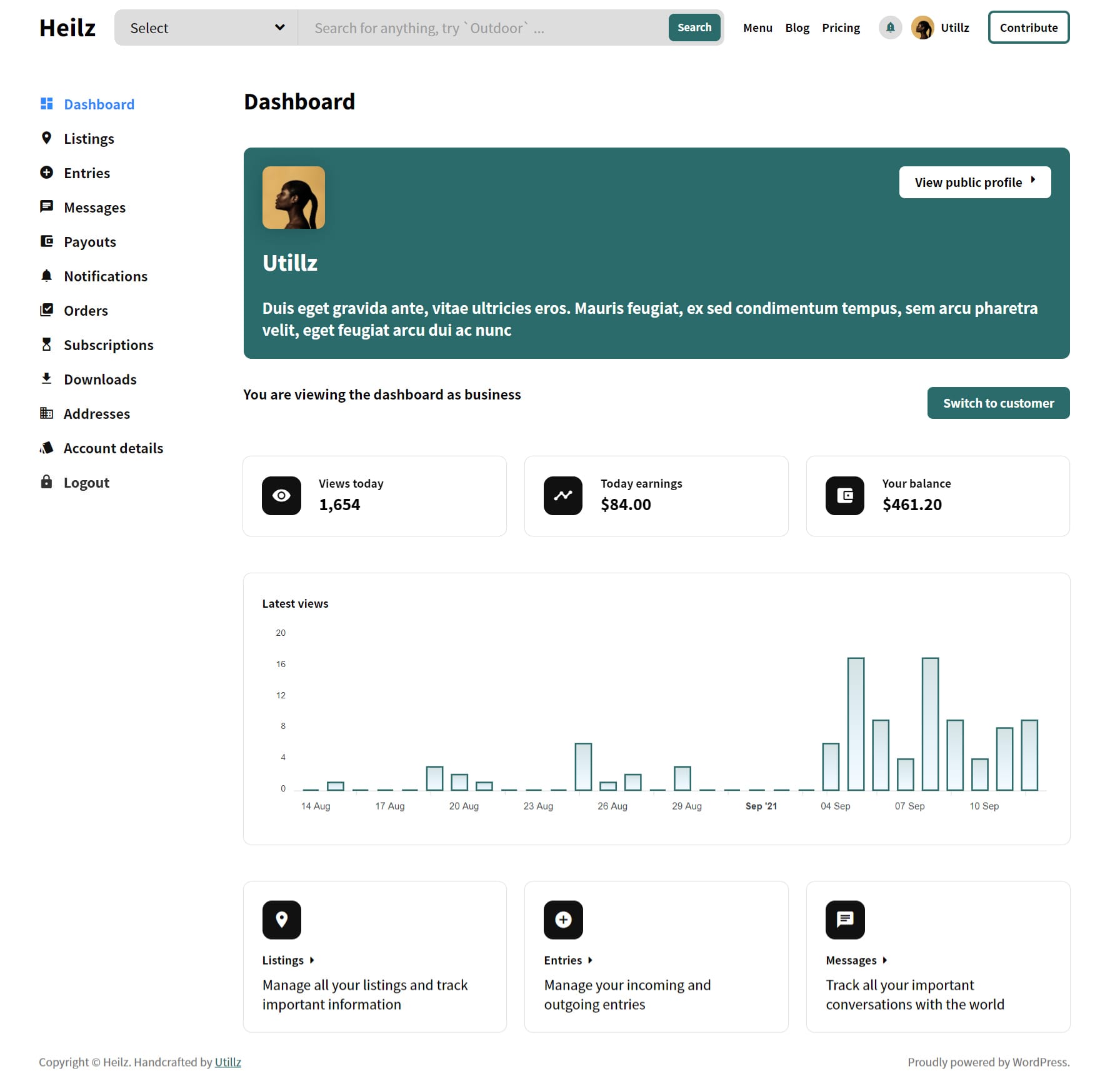Click the Entries plus circle sidebar icon
The height and width of the screenshot is (1091, 1120).
point(46,173)
